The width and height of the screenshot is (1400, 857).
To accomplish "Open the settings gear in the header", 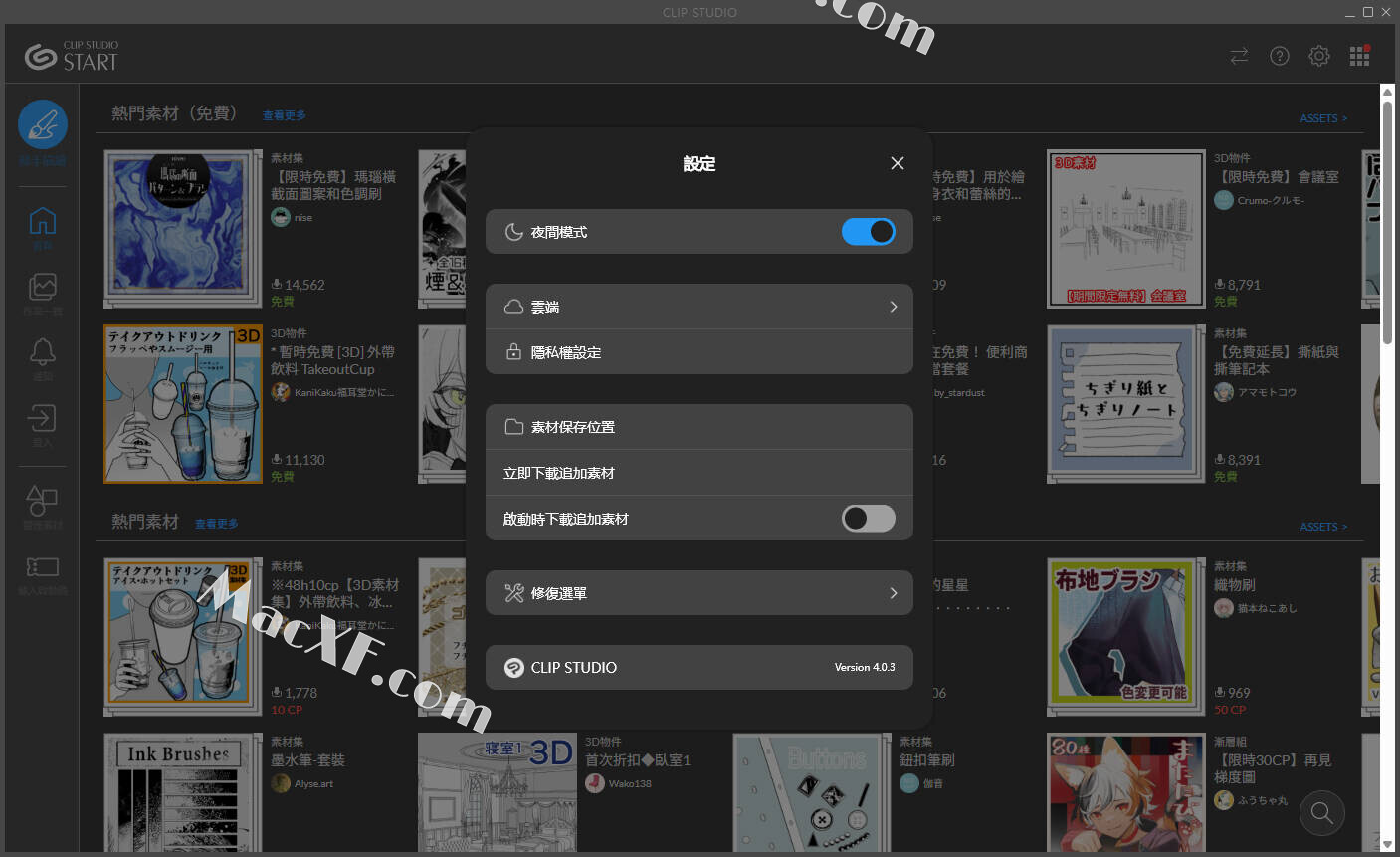I will coord(1319,56).
